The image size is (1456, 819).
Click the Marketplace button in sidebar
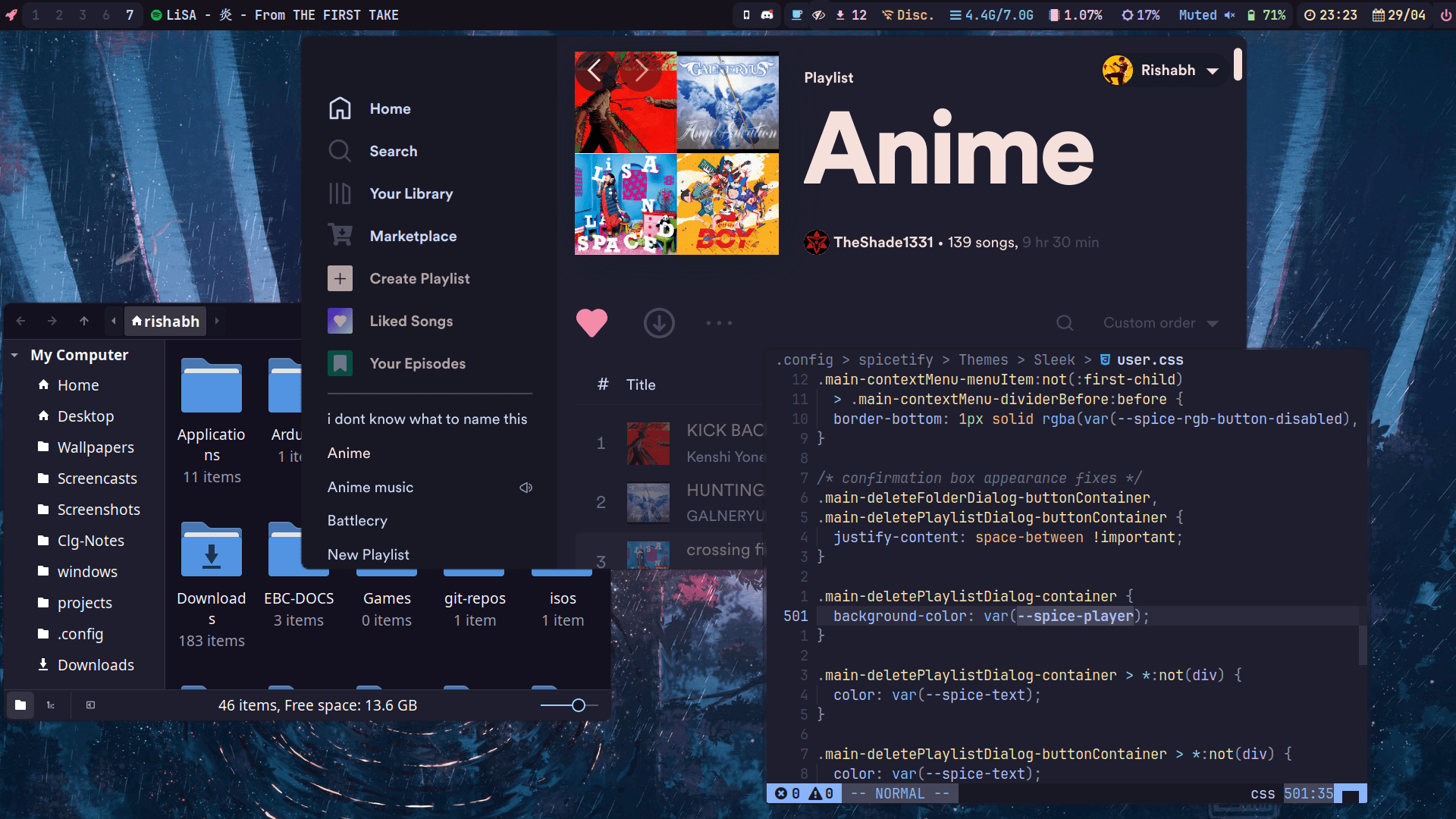click(x=414, y=236)
